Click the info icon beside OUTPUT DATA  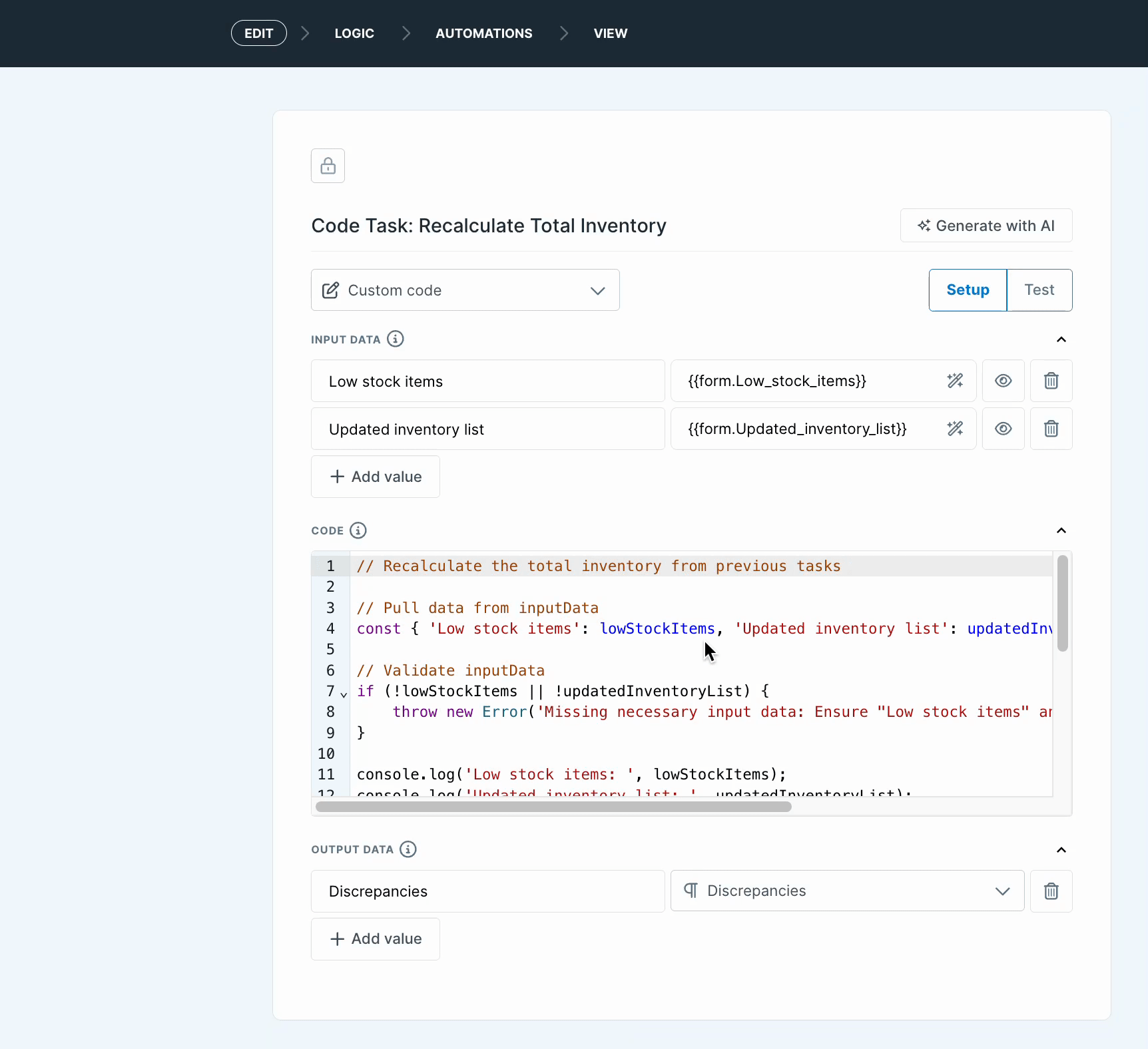(408, 849)
